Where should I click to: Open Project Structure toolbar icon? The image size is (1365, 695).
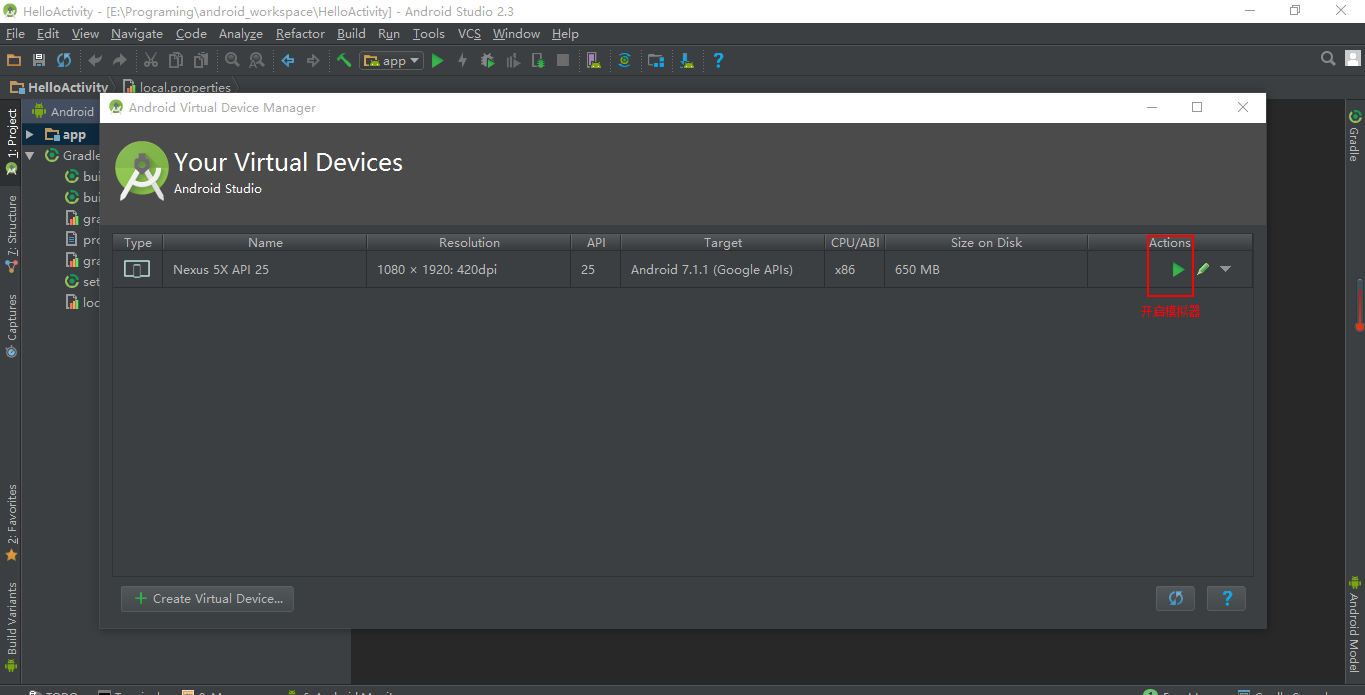tap(655, 61)
